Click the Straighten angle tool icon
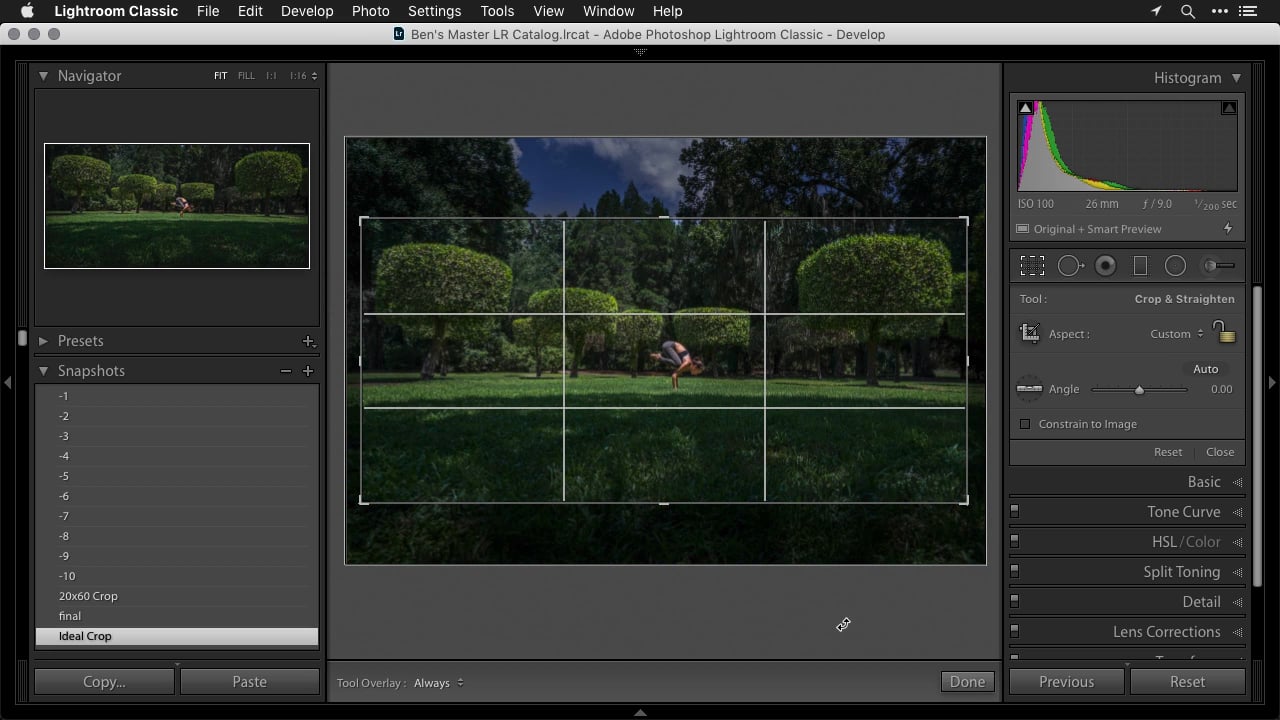1280x720 pixels. pos(1029,389)
